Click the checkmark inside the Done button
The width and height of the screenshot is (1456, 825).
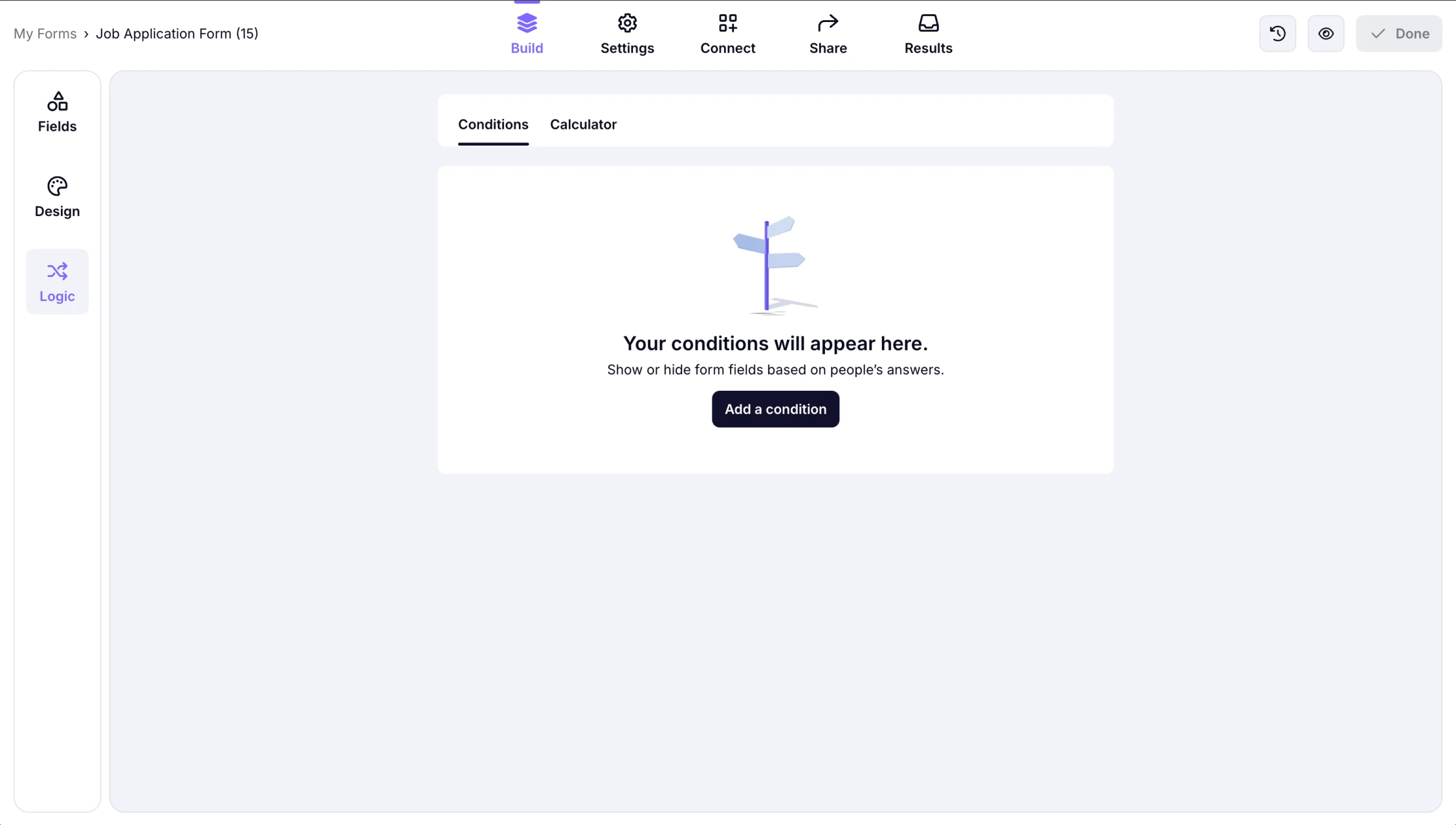coord(1378,33)
